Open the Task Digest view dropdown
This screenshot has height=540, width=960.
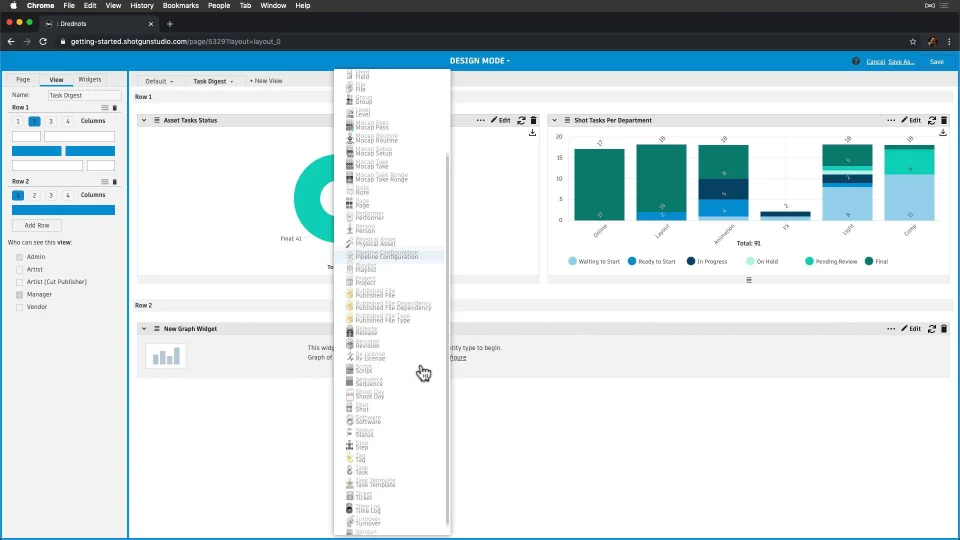[x=213, y=81]
